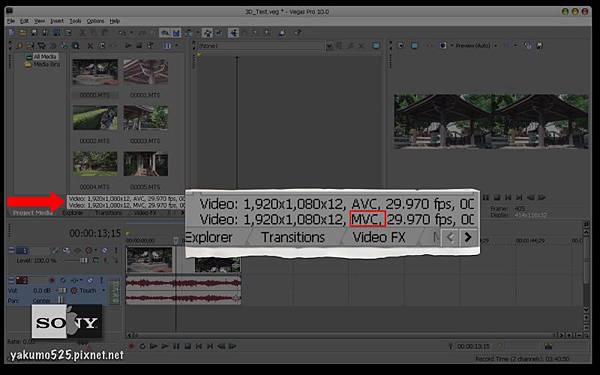Click the Save project icon
Screen dimensions: 600x375
[34, 33]
